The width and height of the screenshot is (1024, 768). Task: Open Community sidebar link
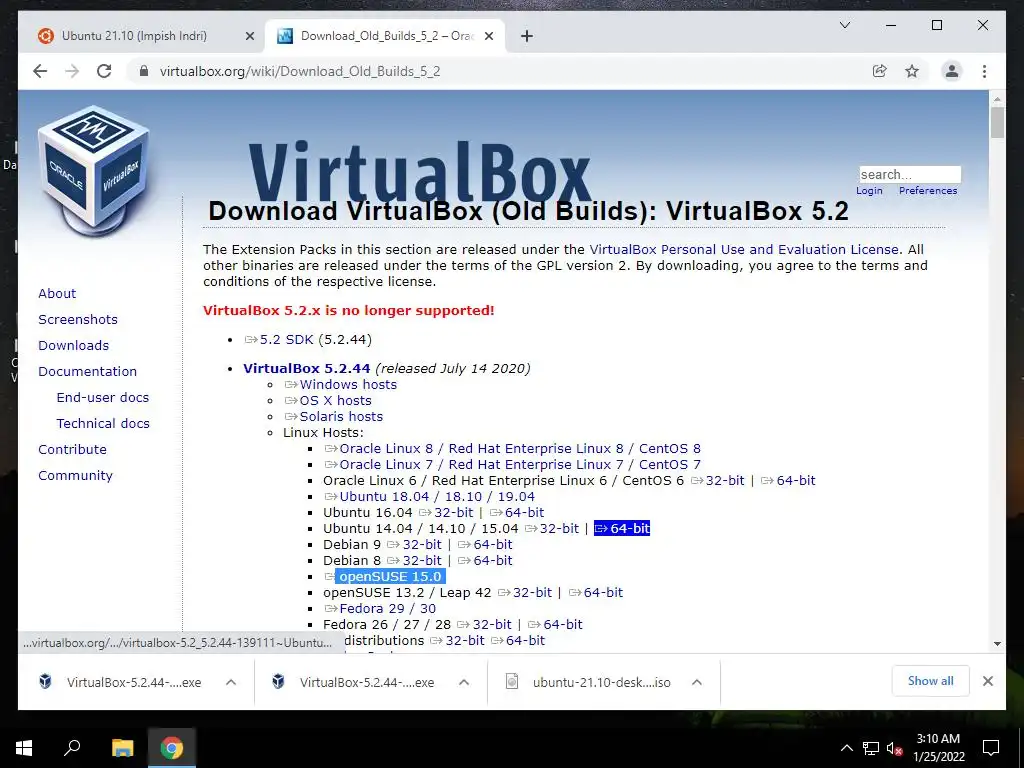click(75, 475)
